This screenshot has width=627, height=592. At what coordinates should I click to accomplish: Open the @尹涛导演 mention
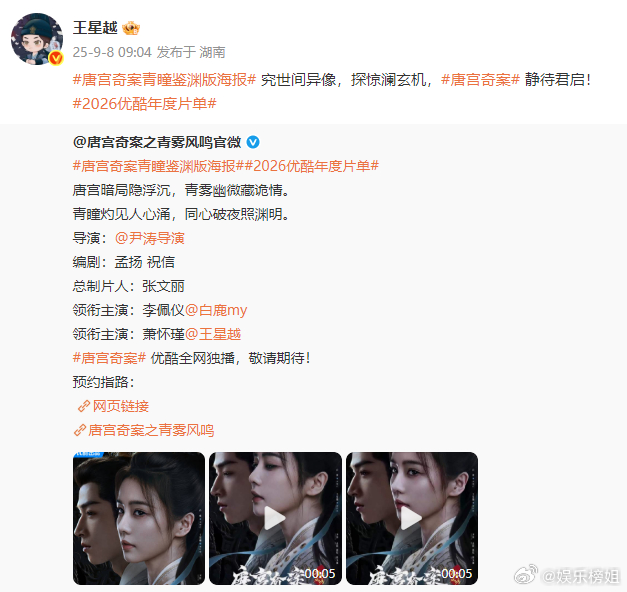[x=150, y=238]
